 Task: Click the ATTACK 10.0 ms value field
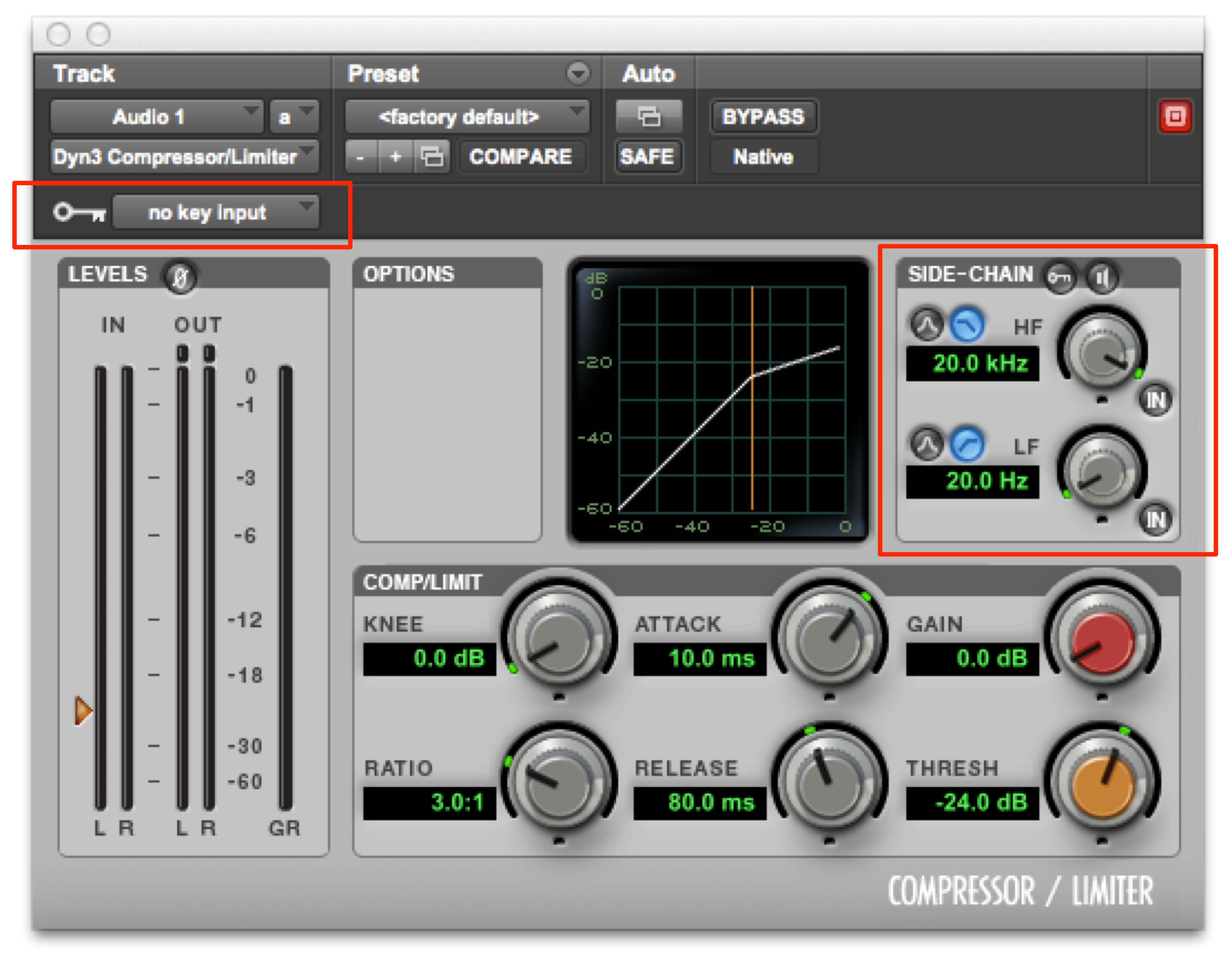pyautogui.click(x=700, y=659)
